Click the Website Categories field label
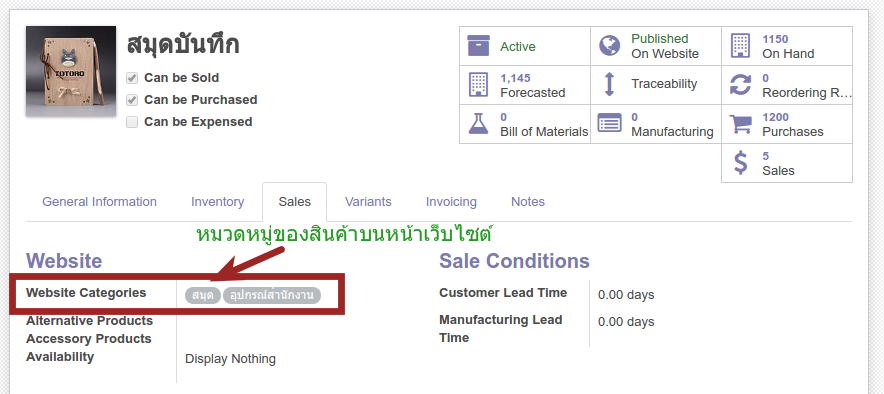The image size is (884, 394). pos(86,293)
